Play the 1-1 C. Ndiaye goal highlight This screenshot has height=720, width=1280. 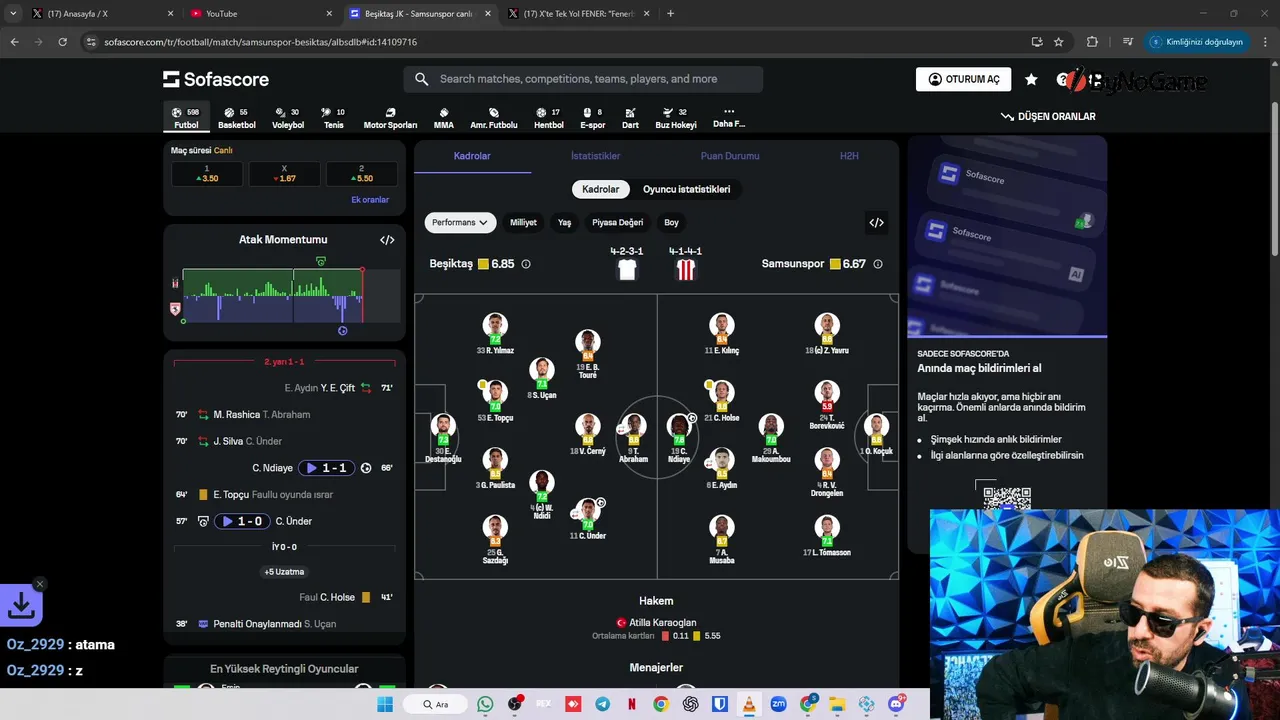(x=328, y=468)
